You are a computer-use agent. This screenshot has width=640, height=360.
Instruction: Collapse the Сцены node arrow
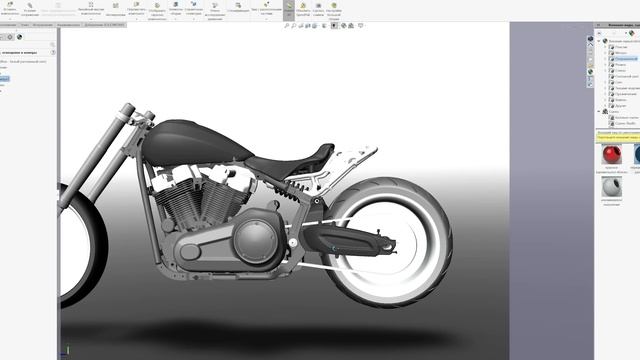tap(599, 111)
